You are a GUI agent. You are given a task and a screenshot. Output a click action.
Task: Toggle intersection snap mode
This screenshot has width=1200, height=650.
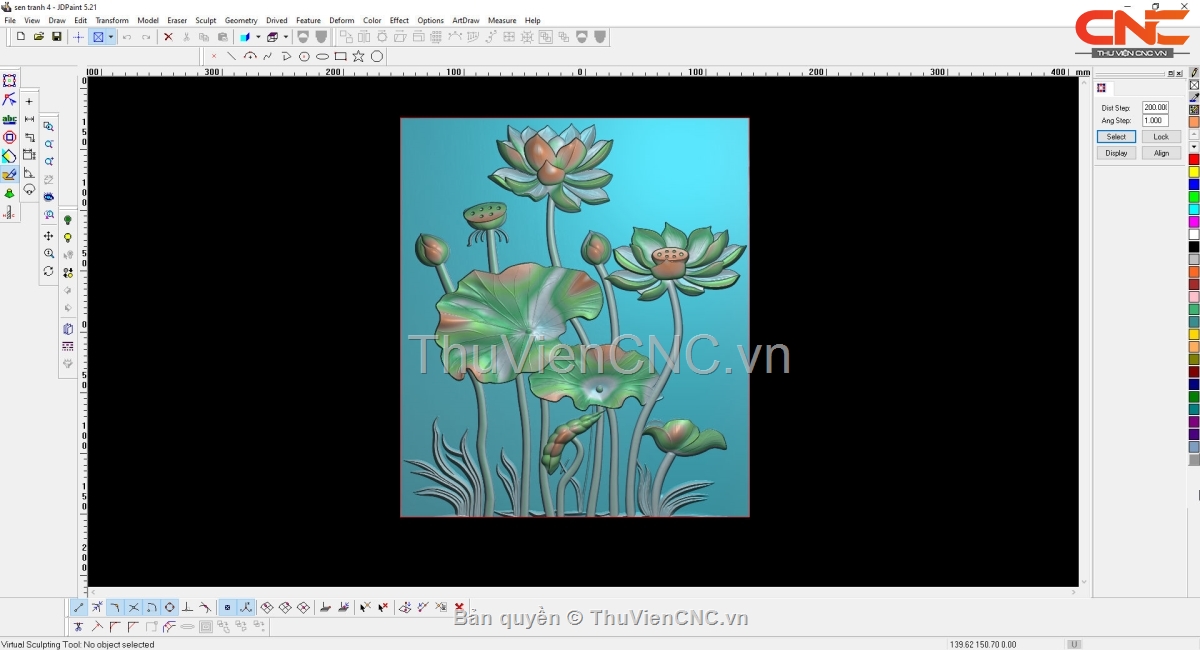tap(133, 608)
